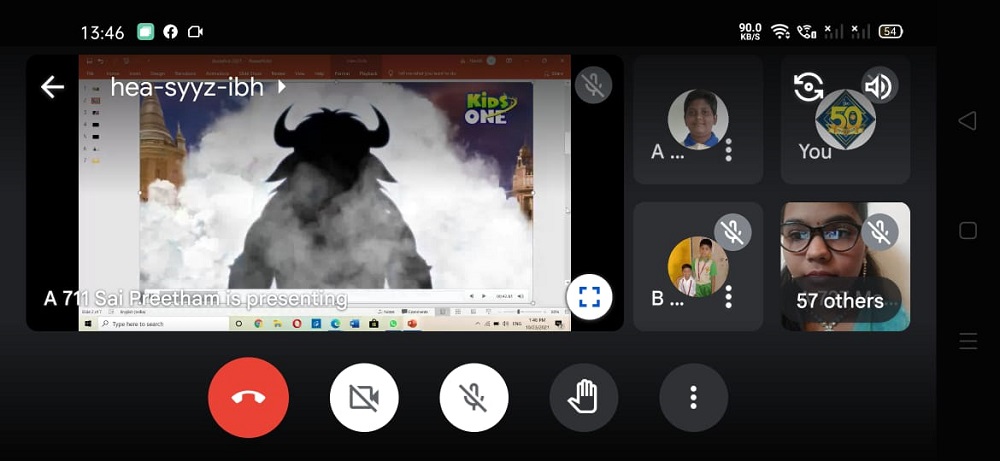Select participant A's avatar thumbnail
Screen dimensions: 1000x461
(697, 119)
